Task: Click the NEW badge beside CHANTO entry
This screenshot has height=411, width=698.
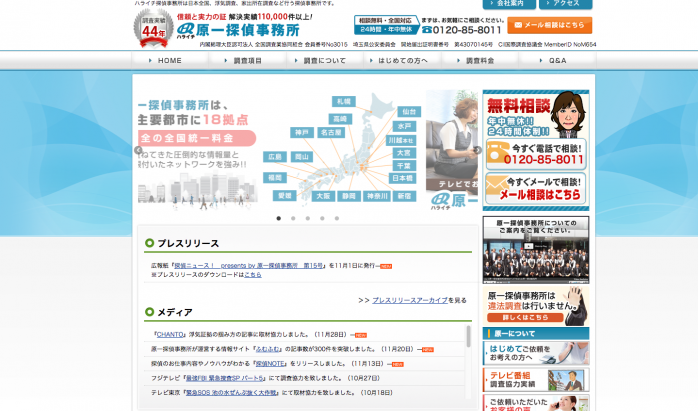Action: point(361,335)
